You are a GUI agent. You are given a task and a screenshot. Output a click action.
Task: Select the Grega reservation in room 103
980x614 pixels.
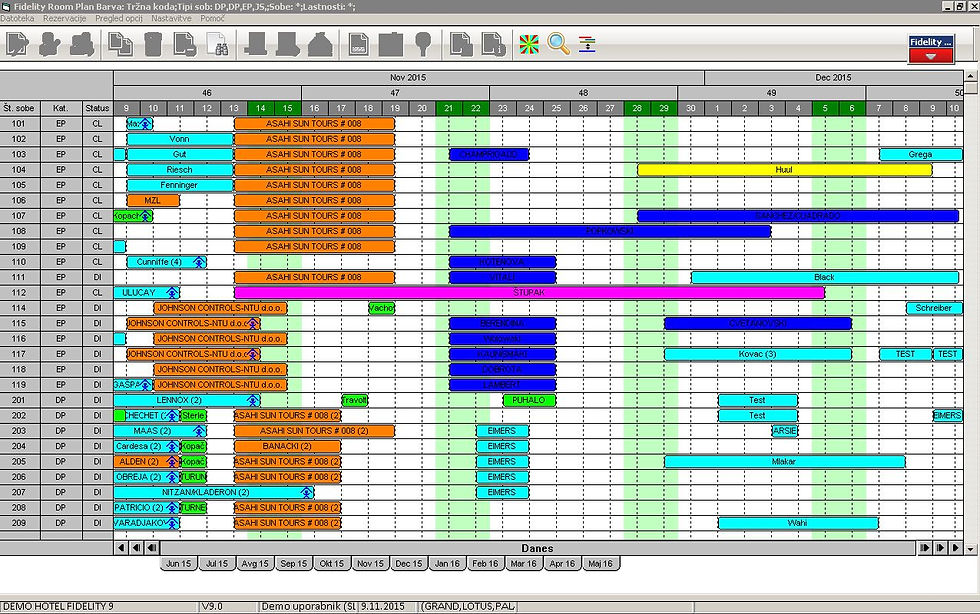point(921,154)
